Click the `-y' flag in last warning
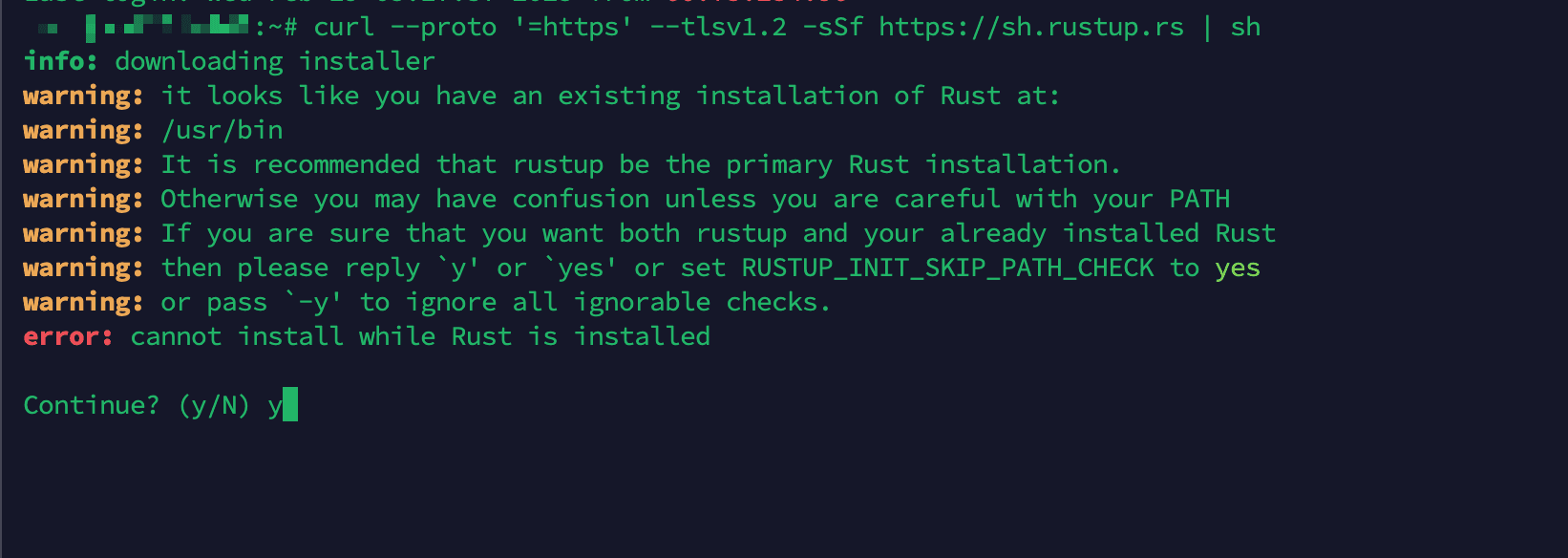This screenshot has width=1568, height=558. pyautogui.click(x=313, y=302)
